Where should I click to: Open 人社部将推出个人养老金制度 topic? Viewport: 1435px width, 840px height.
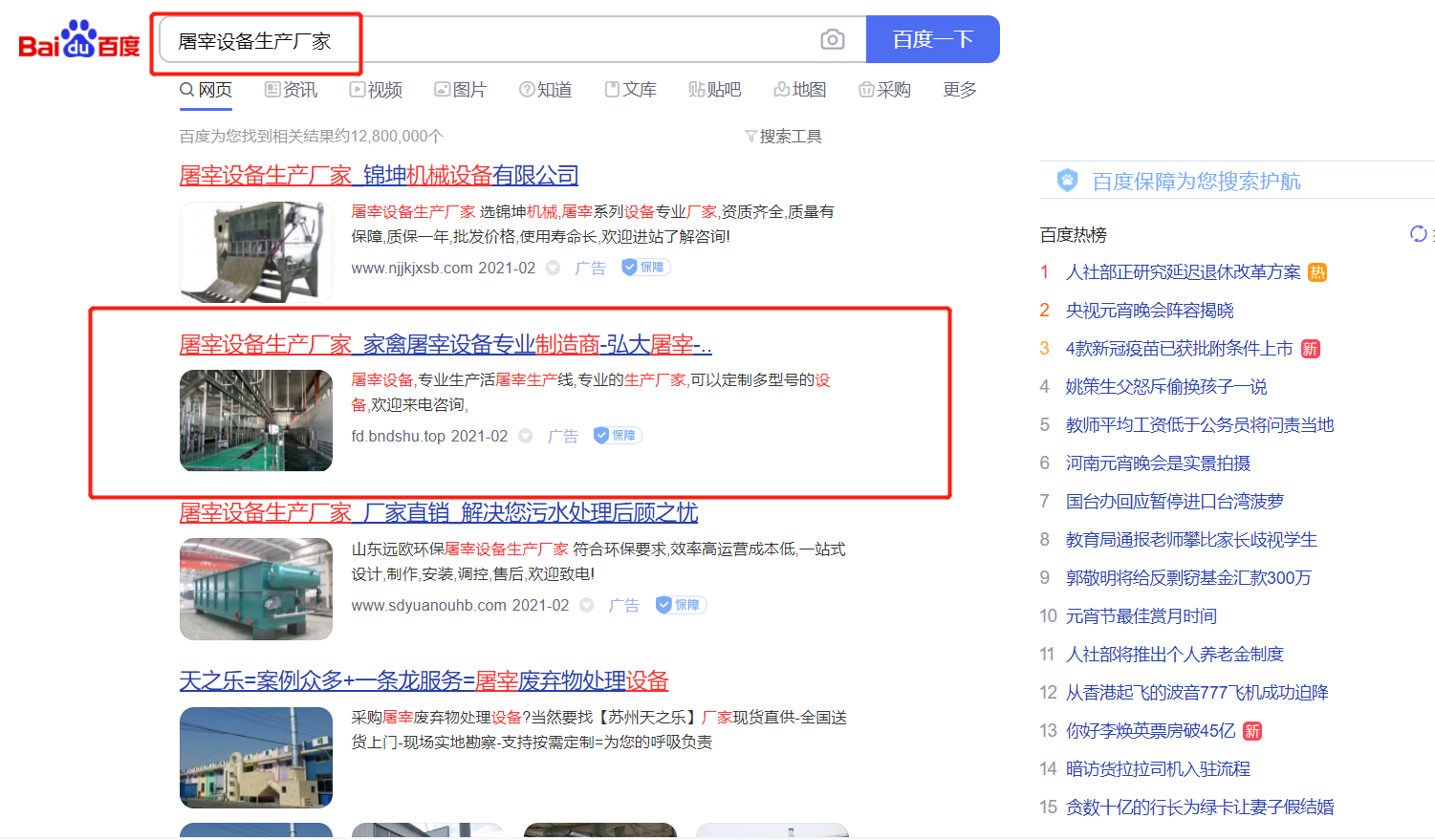pyautogui.click(x=1174, y=655)
